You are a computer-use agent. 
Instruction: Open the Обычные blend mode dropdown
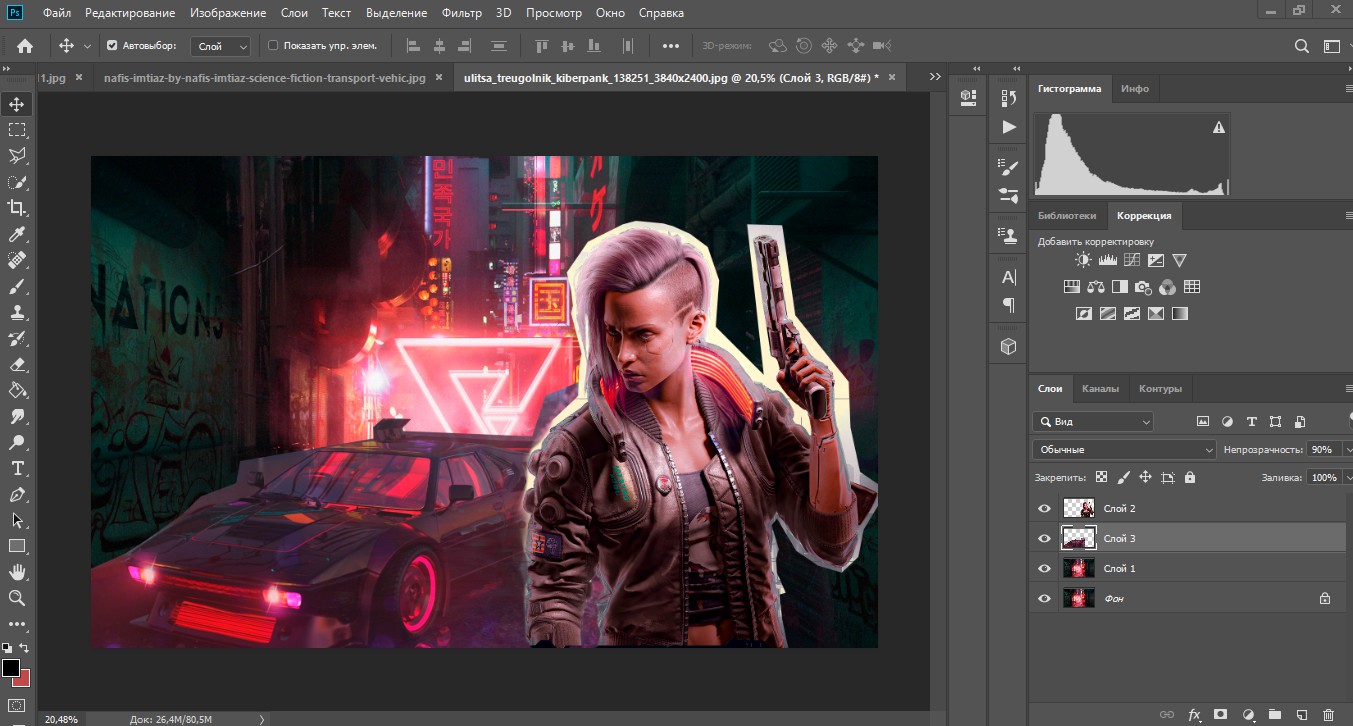pyautogui.click(x=1124, y=450)
